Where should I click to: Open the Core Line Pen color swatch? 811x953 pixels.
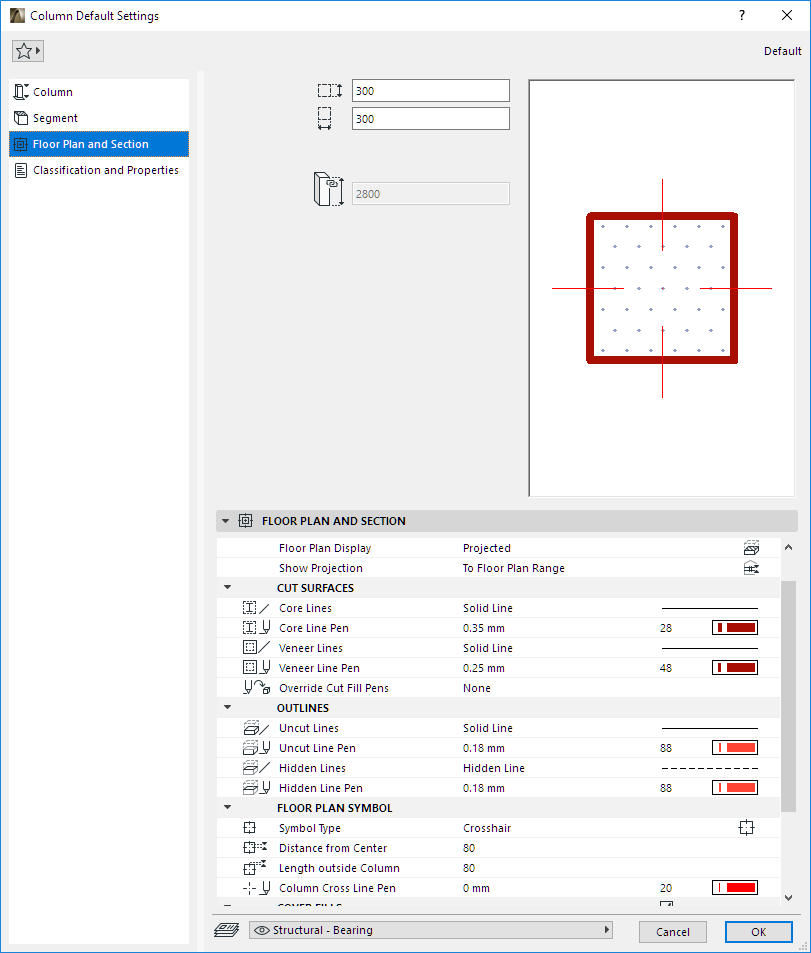point(735,628)
